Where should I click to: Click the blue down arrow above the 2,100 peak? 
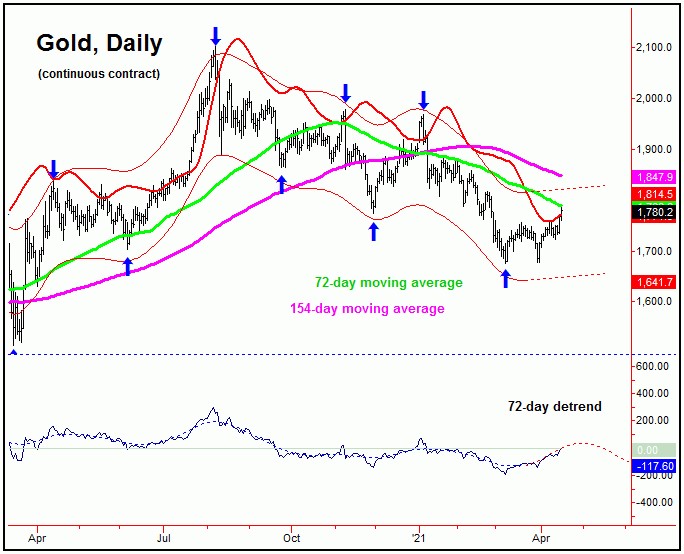click(215, 36)
